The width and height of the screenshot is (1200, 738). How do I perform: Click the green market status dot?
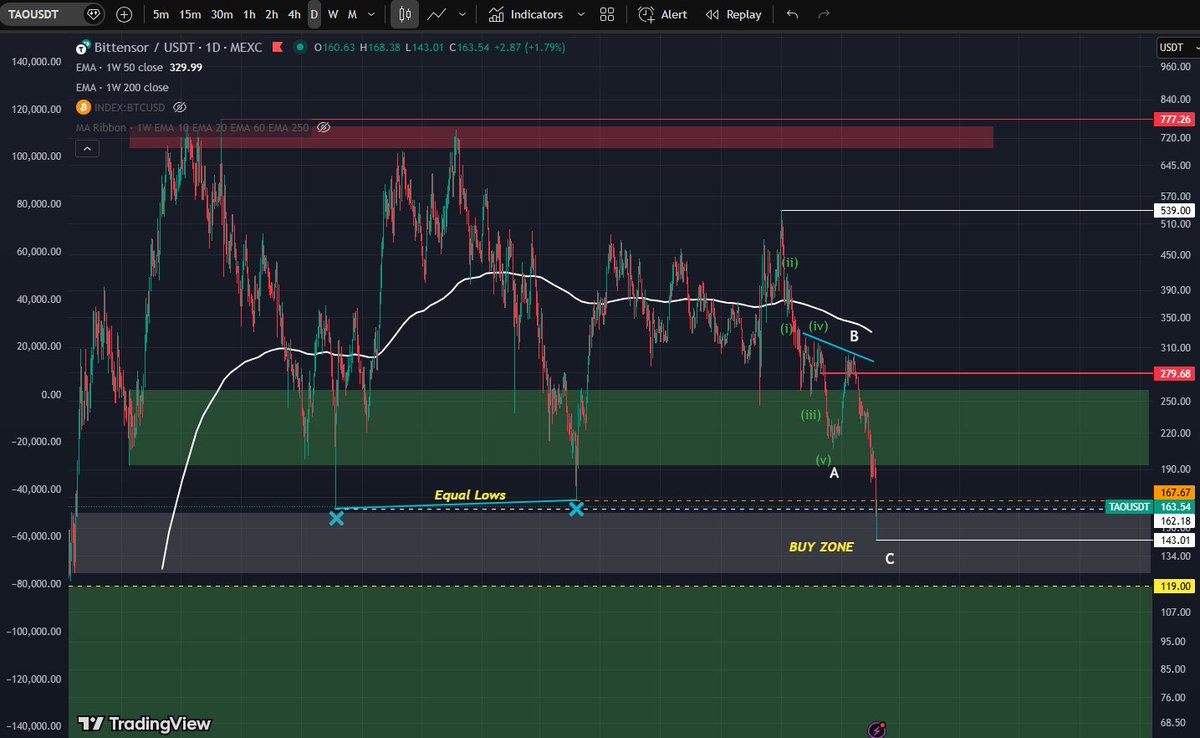(299, 47)
